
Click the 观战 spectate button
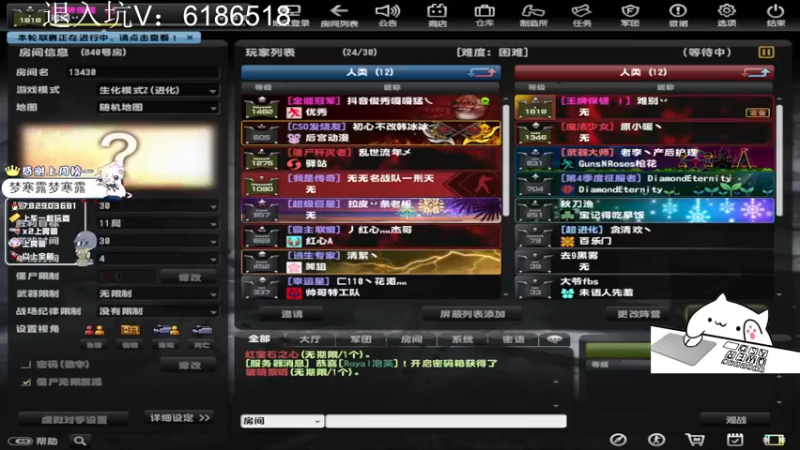click(736, 420)
